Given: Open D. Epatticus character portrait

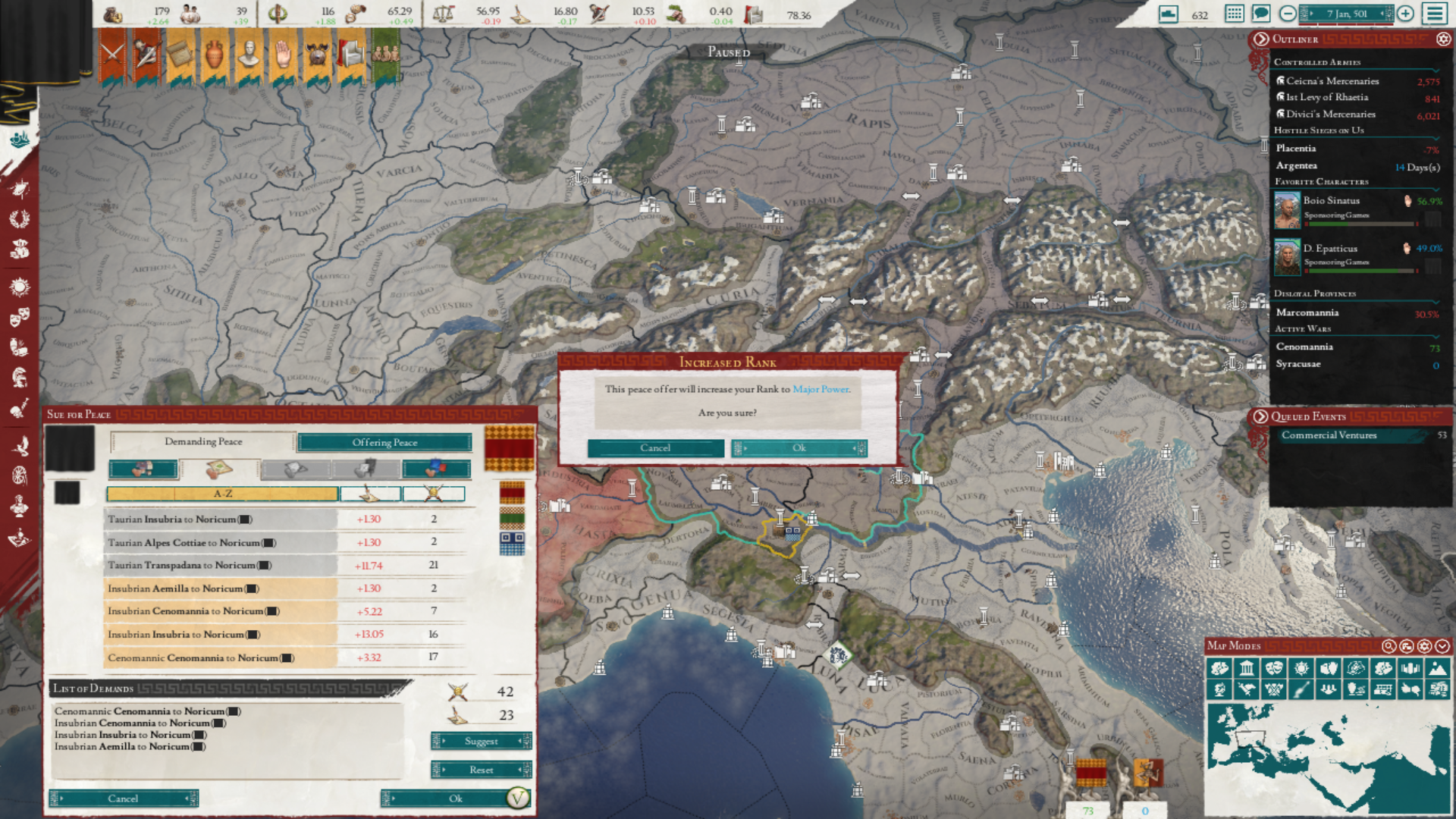Looking at the screenshot, I should (1287, 257).
